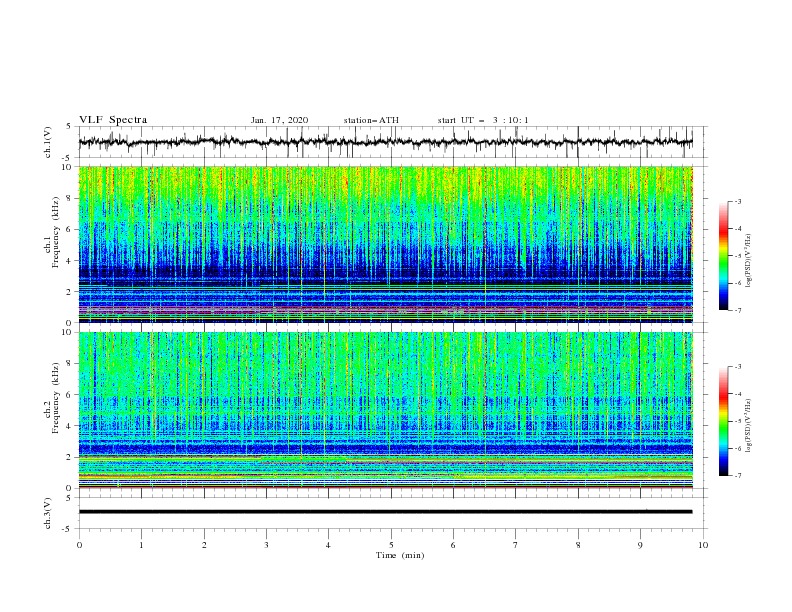Click the ch.1 spectrogram color bar
Viewport: 792px width, 612px height.
point(724,255)
